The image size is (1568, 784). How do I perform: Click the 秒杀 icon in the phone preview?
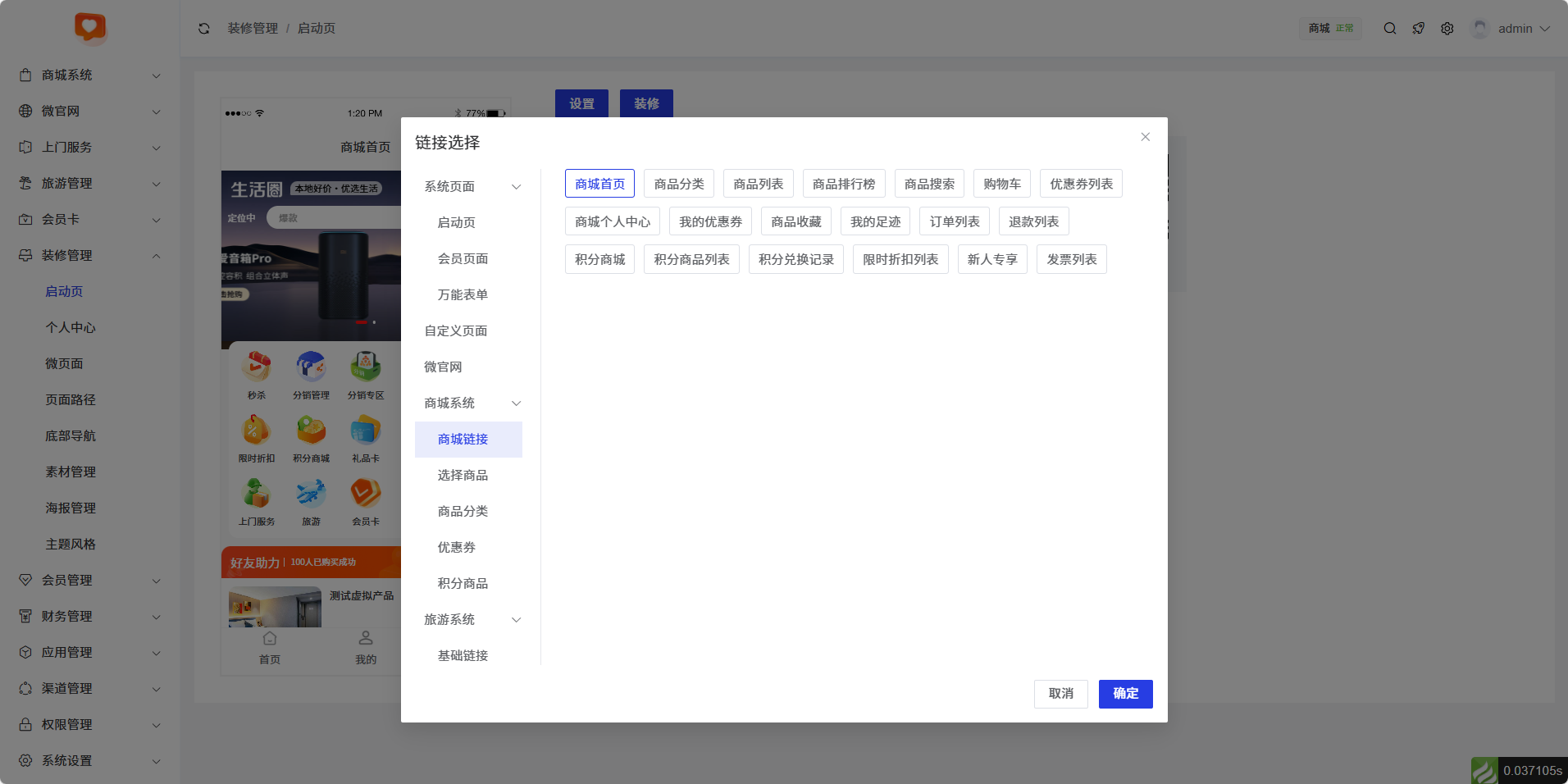[x=257, y=367]
